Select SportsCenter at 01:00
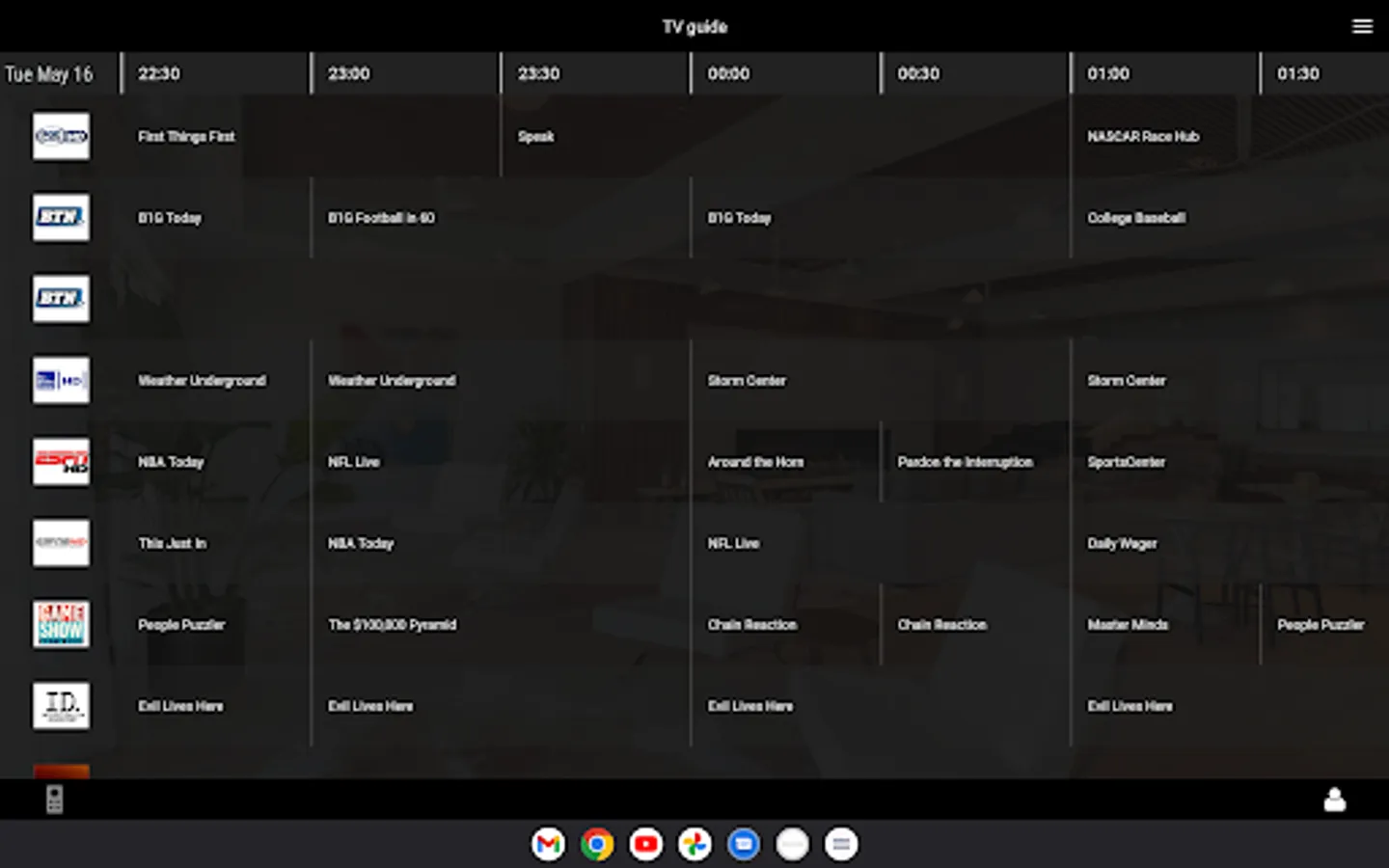 [1127, 462]
